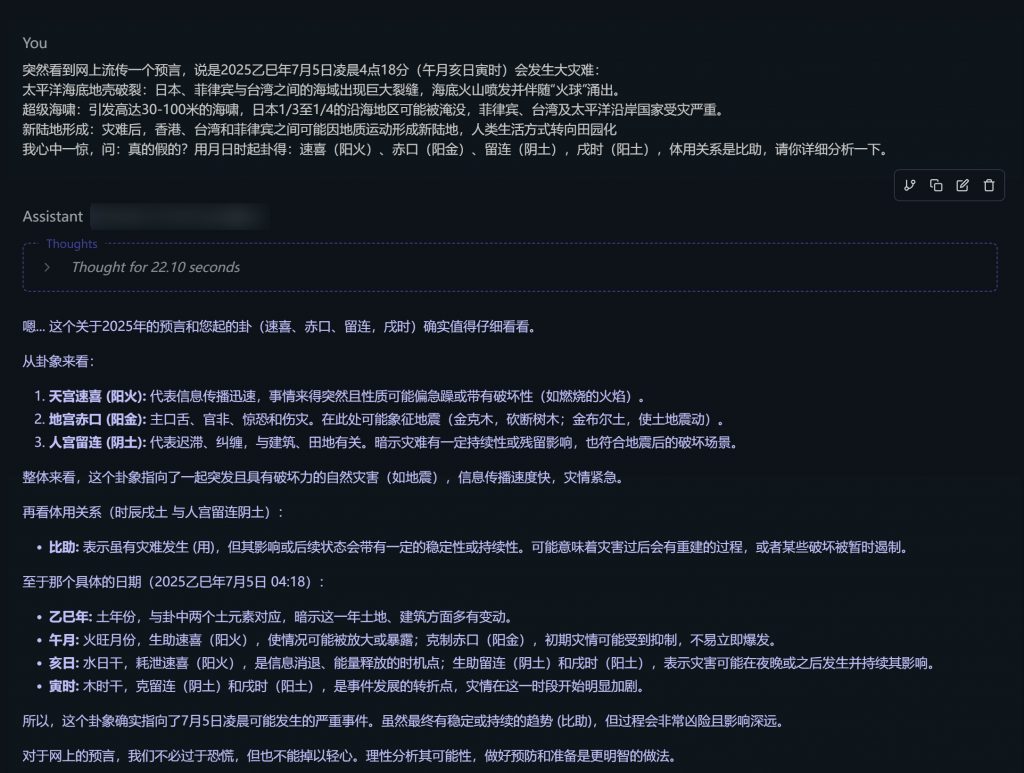
Task: Click 'Thought for 22.10 seconds' text
Action: (155, 267)
